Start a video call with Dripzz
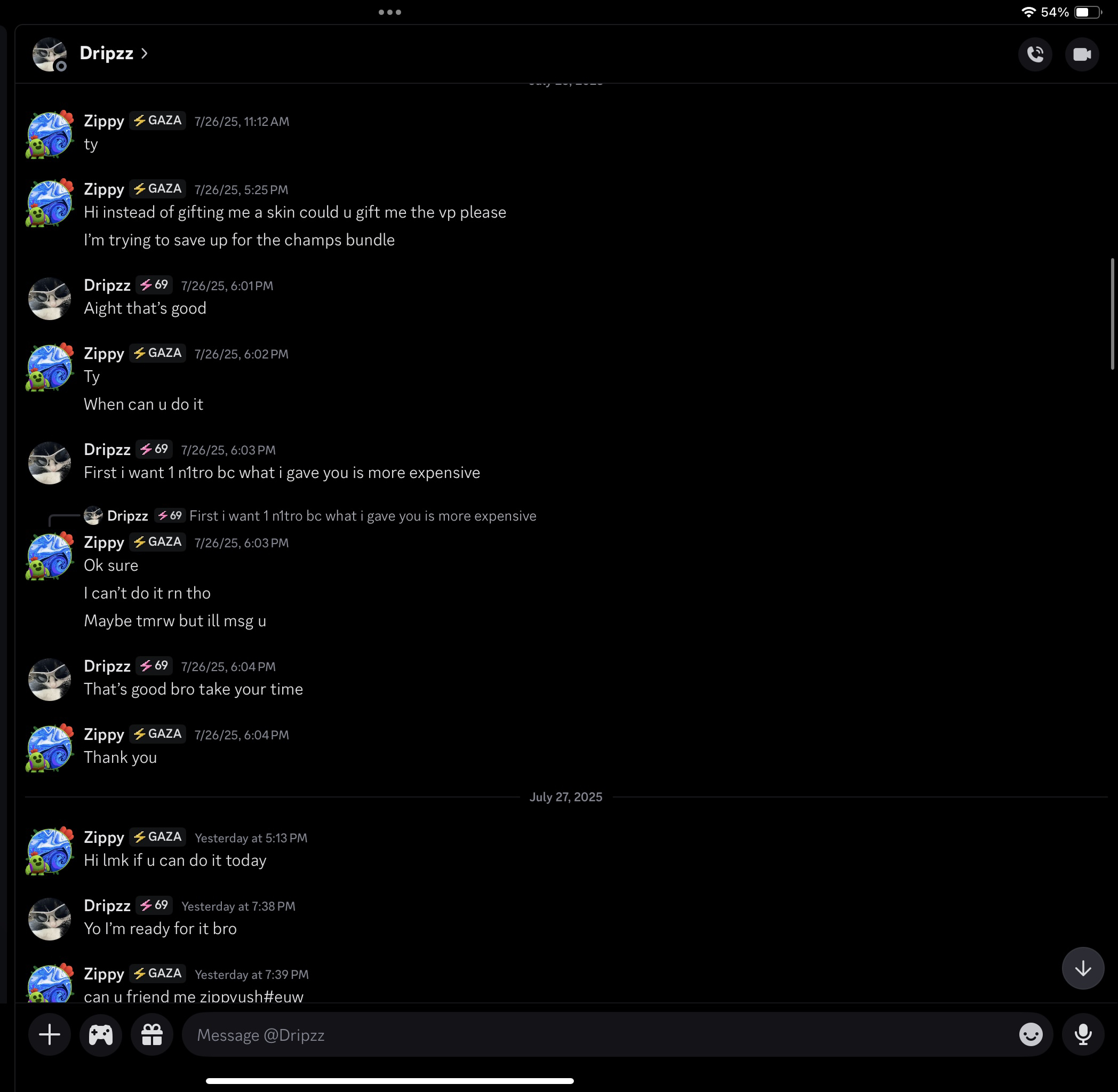This screenshot has height=1092, width=1118. pos(1081,54)
